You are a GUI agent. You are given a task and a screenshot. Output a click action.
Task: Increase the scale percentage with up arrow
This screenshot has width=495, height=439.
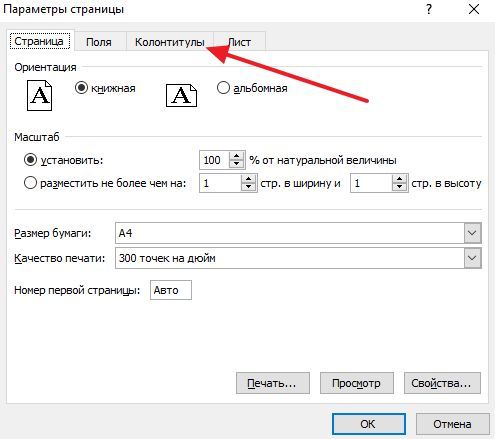(236, 156)
